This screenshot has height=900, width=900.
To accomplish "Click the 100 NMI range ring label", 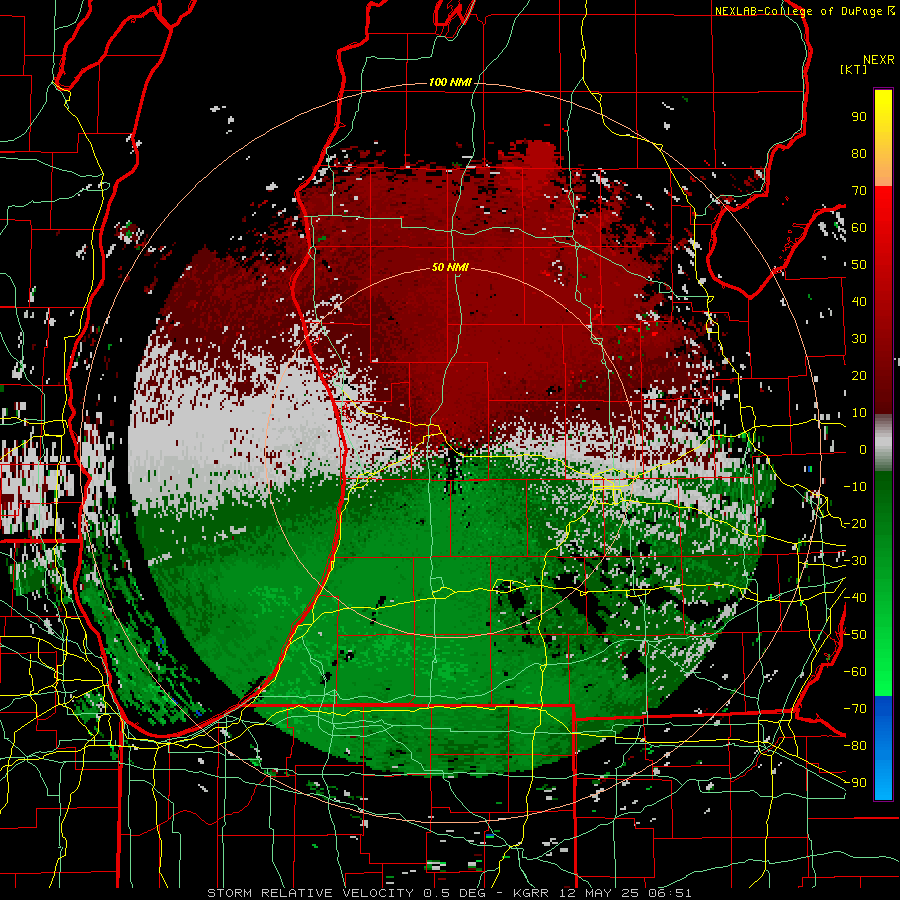I will pos(450,83).
